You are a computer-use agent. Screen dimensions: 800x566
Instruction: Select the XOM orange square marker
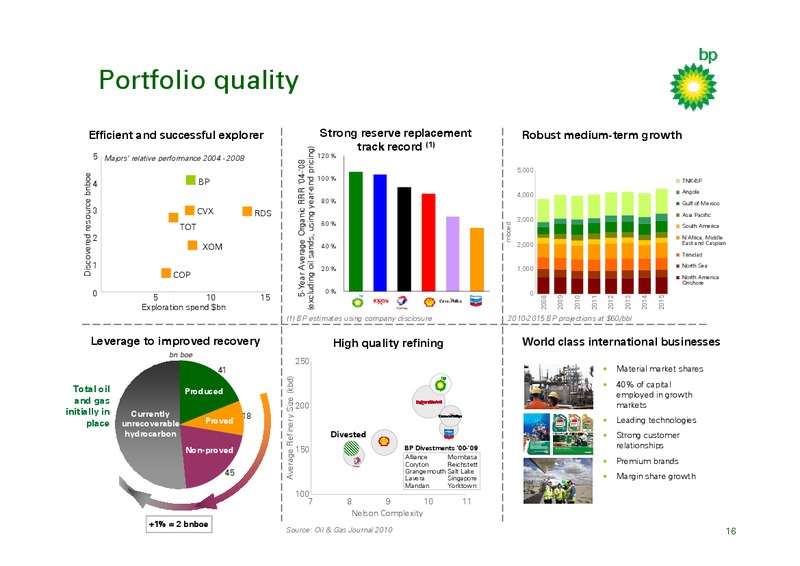point(192,245)
